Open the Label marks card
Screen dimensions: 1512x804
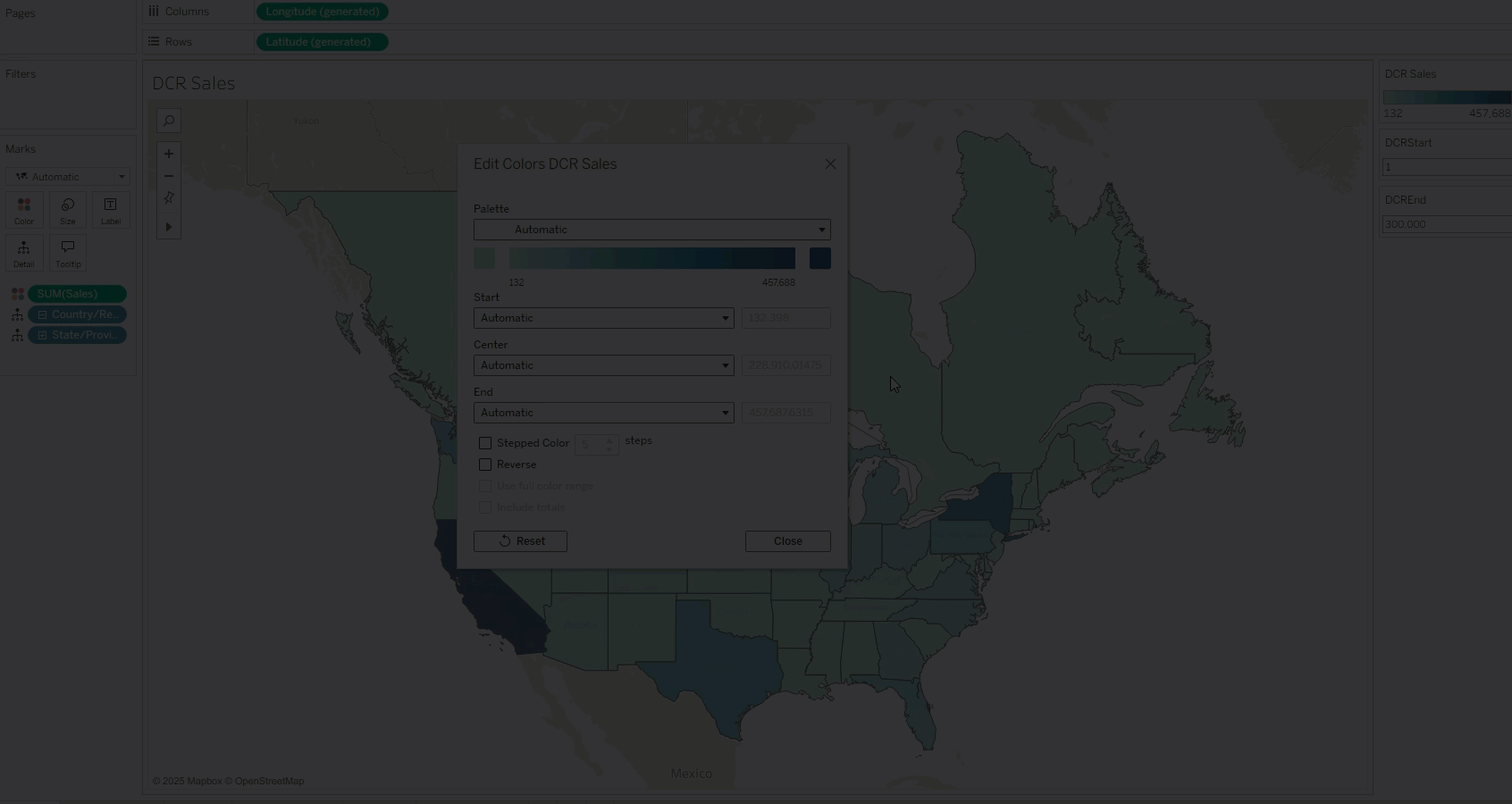111,211
